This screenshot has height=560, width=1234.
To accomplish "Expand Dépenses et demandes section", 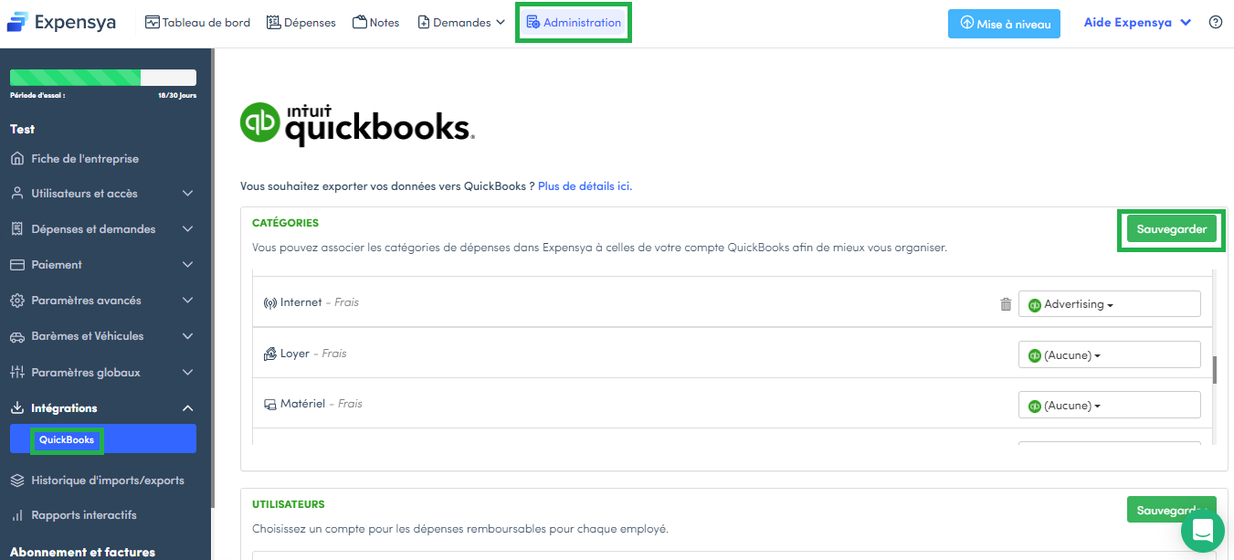I will [x=103, y=229].
